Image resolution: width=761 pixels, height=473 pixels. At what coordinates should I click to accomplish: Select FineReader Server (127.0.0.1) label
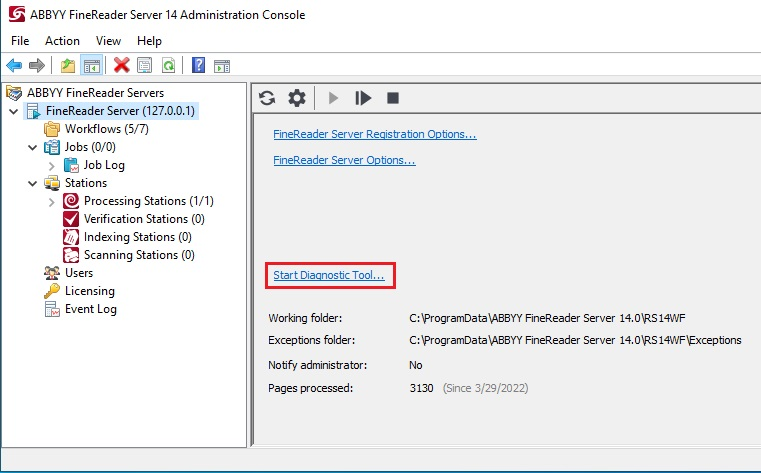[x=120, y=111]
